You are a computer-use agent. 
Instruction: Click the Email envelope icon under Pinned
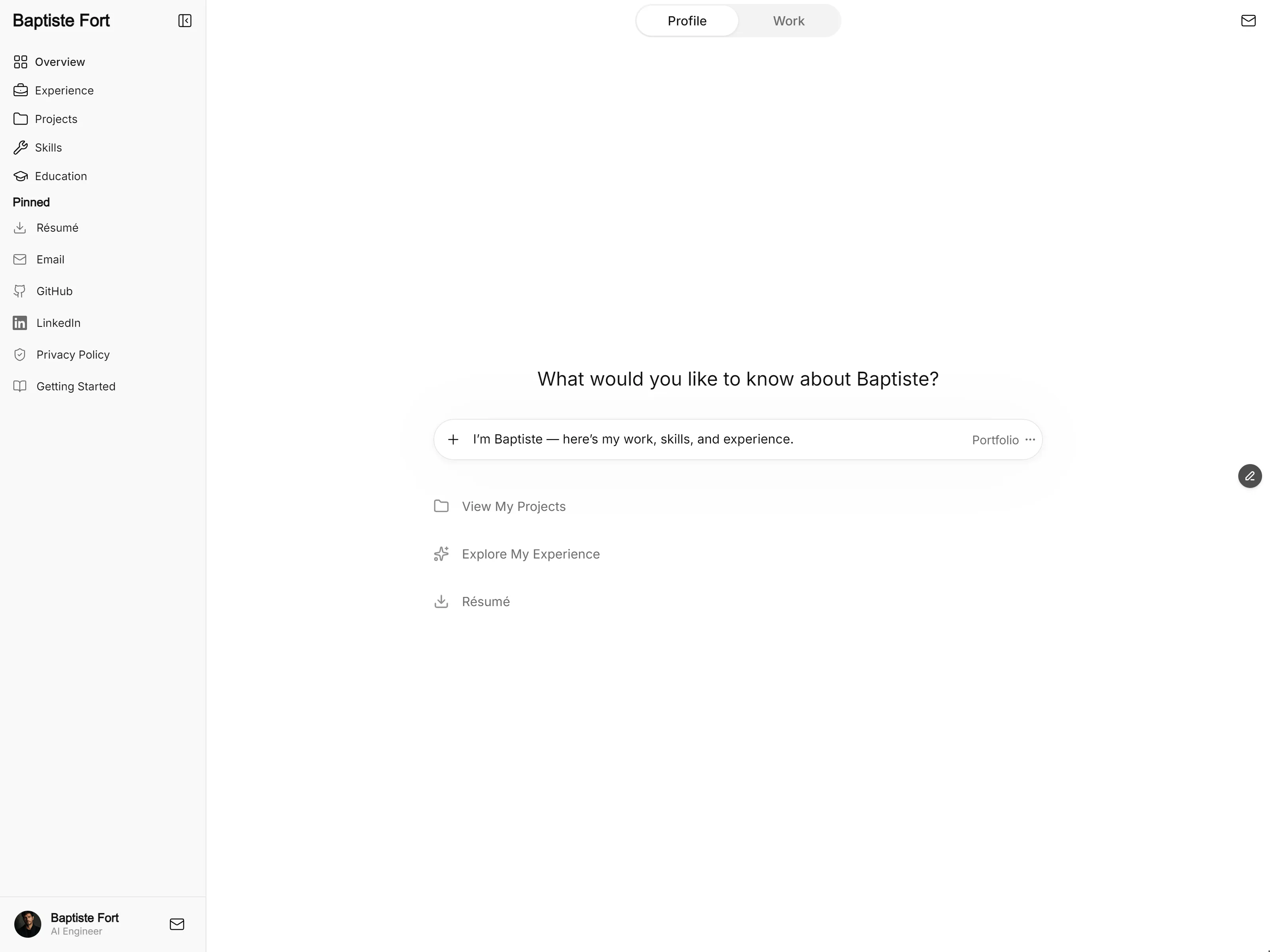point(20,259)
